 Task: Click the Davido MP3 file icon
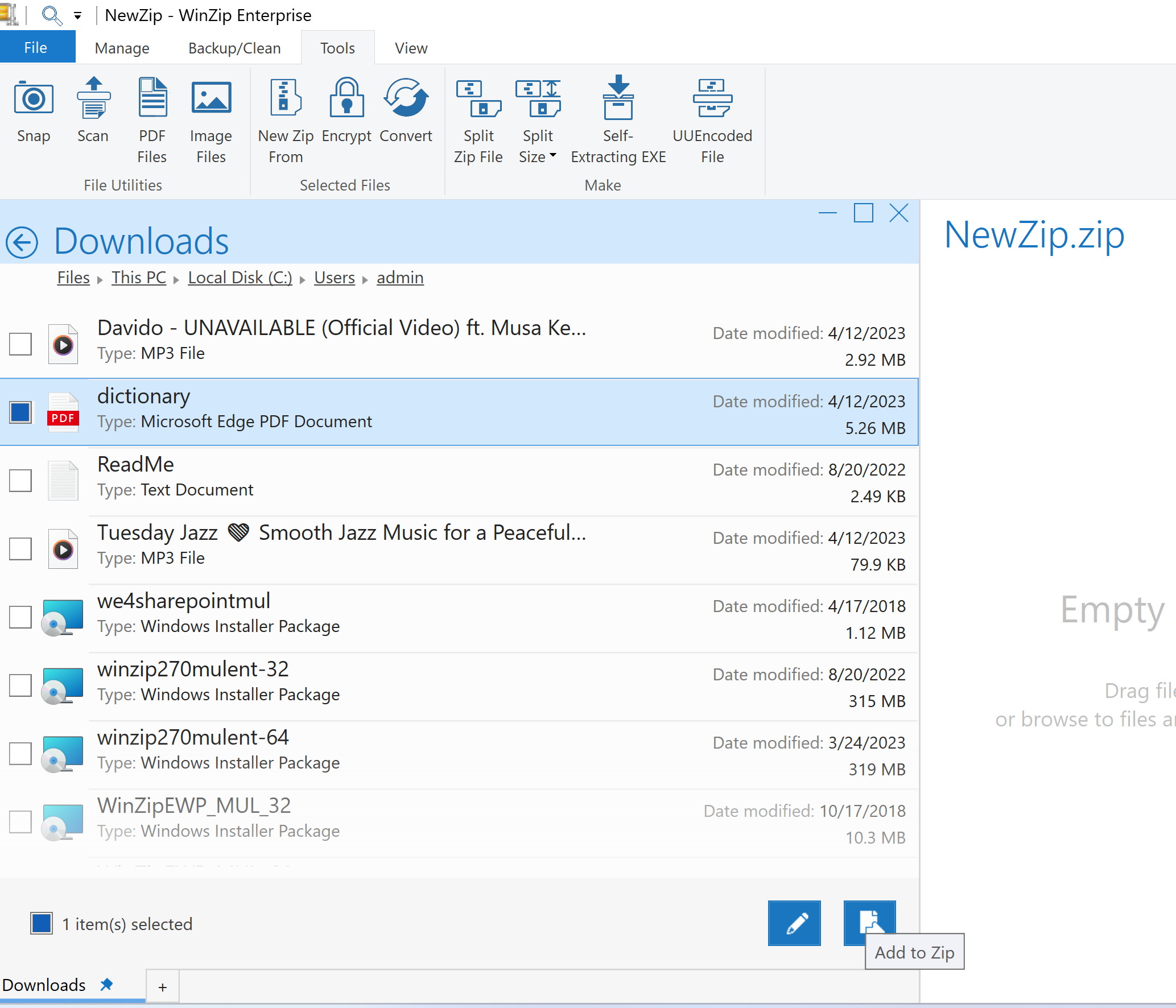[x=63, y=344]
